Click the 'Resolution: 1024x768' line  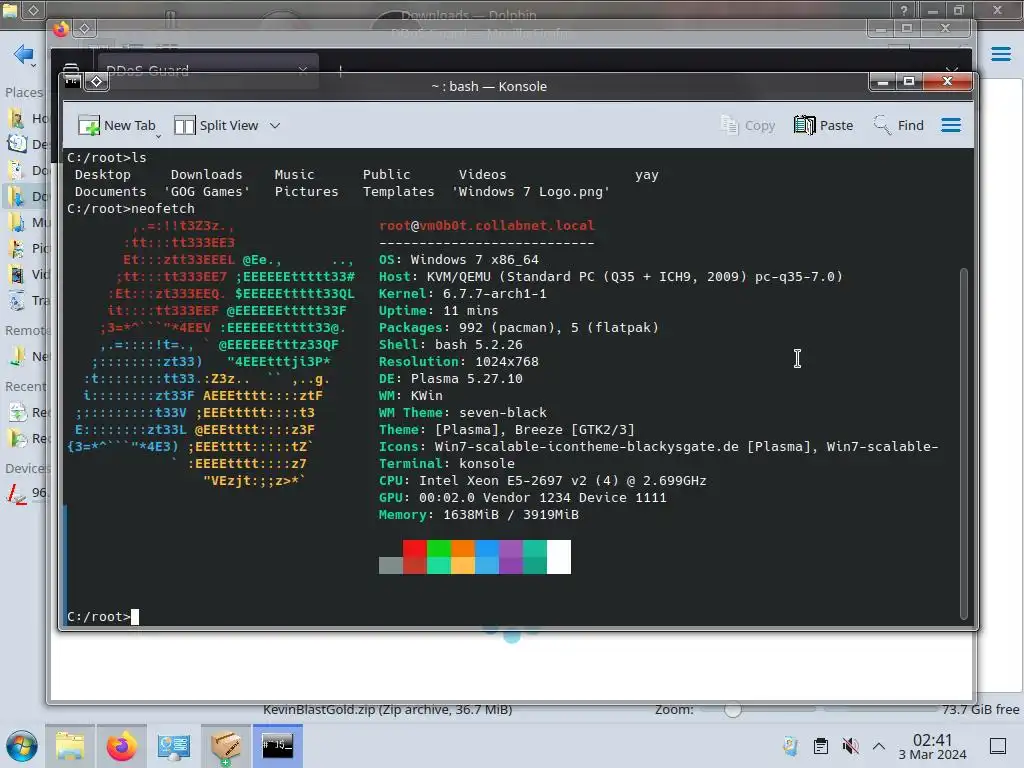pos(458,361)
